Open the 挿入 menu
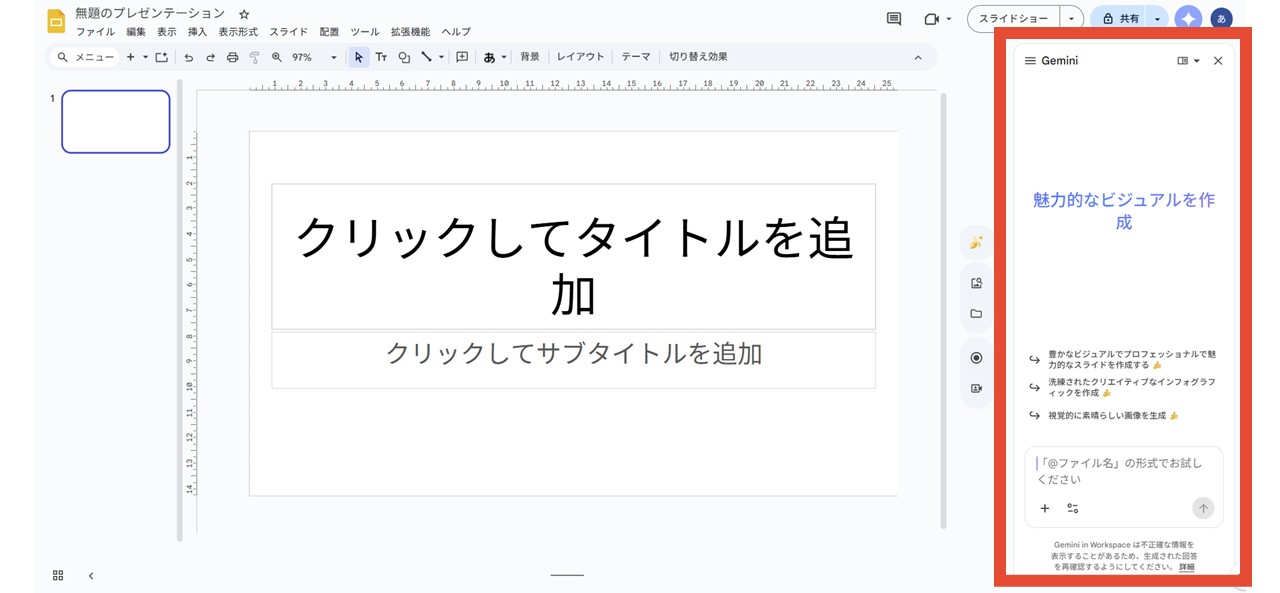This screenshot has width=1280, height=593. pyautogui.click(x=196, y=31)
